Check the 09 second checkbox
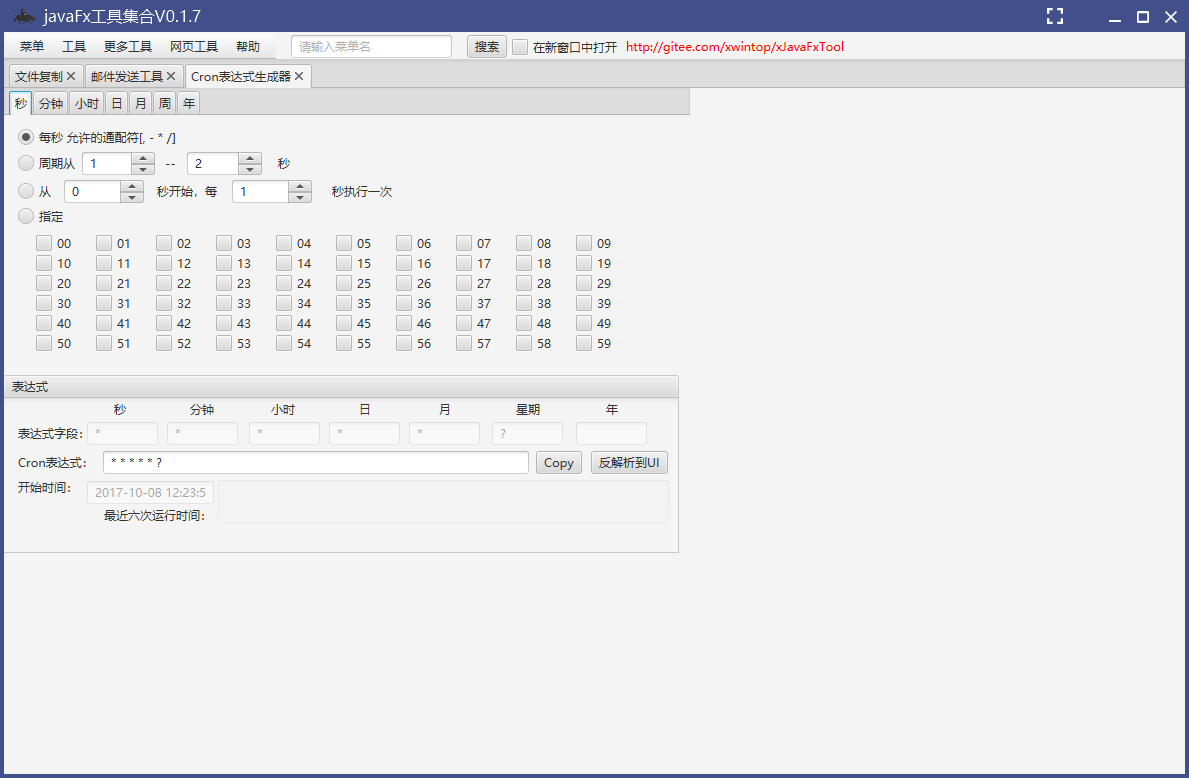 point(584,243)
